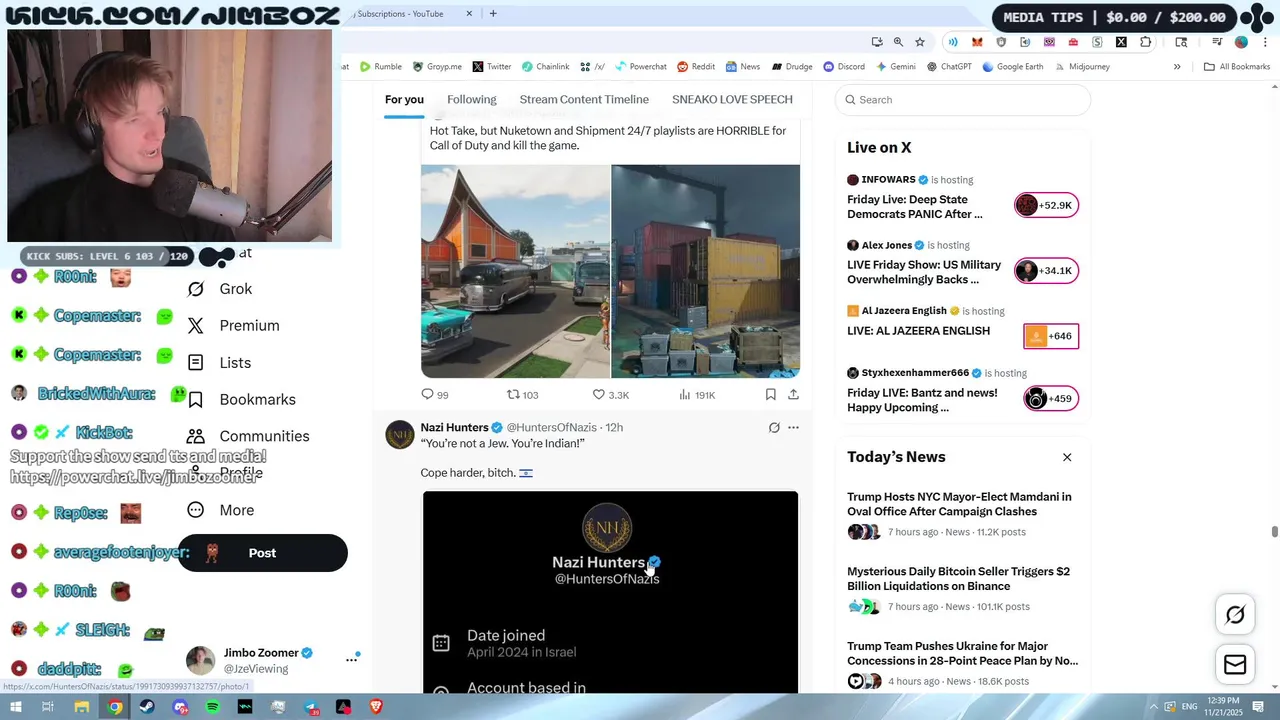Click the reply icon with 99 replies
Screen dimensions: 1280x720
tap(427, 395)
